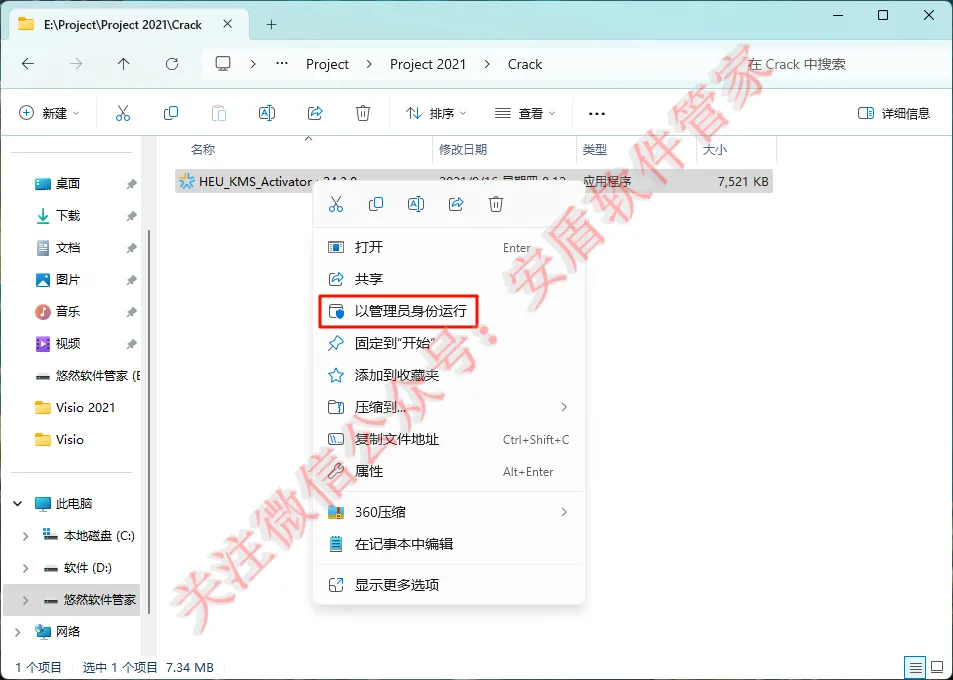The height and width of the screenshot is (680, 953).
Task: Click the Share icon atop the context menu
Action: point(456,204)
